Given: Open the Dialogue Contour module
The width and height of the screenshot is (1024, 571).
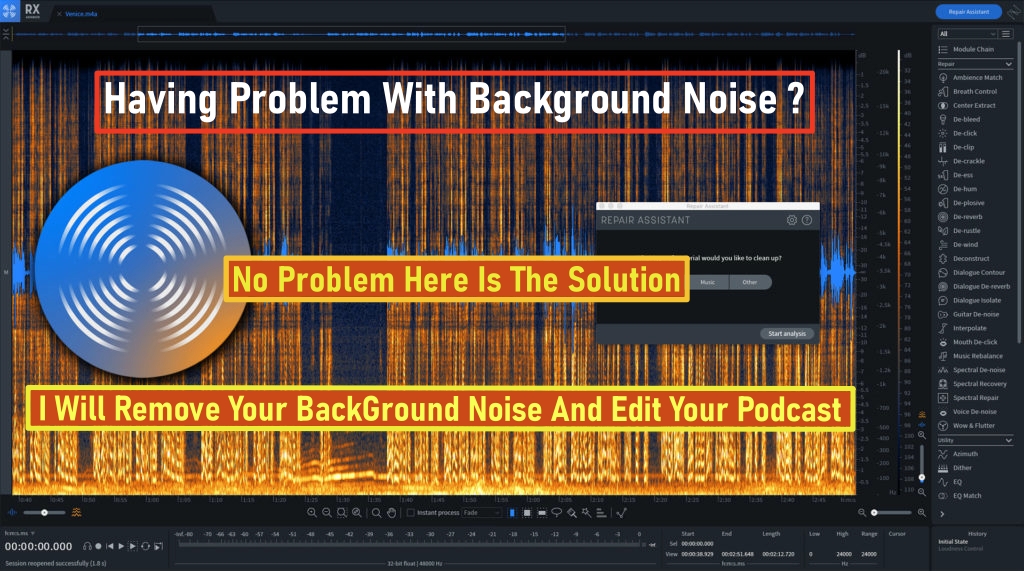Looking at the screenshot, I should coord(972,272).
